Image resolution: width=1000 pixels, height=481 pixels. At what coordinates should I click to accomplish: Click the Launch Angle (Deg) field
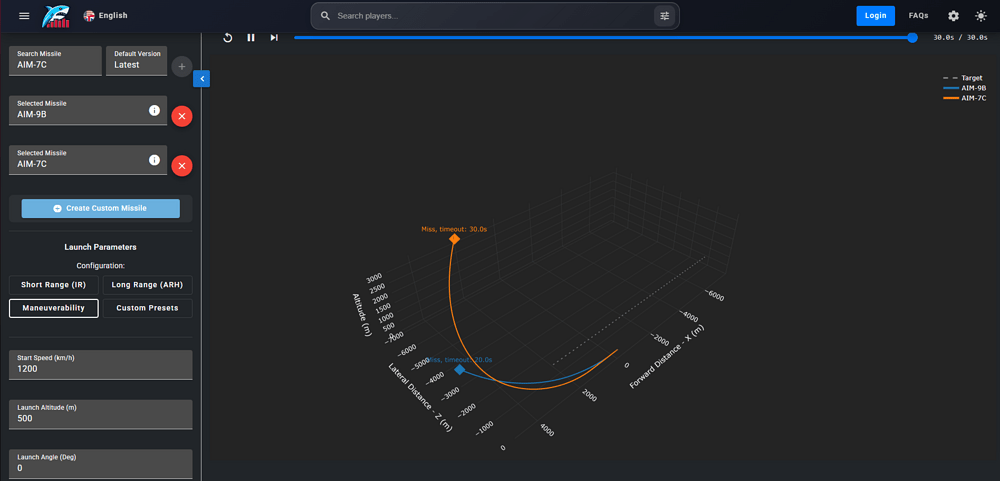(101, 464)
